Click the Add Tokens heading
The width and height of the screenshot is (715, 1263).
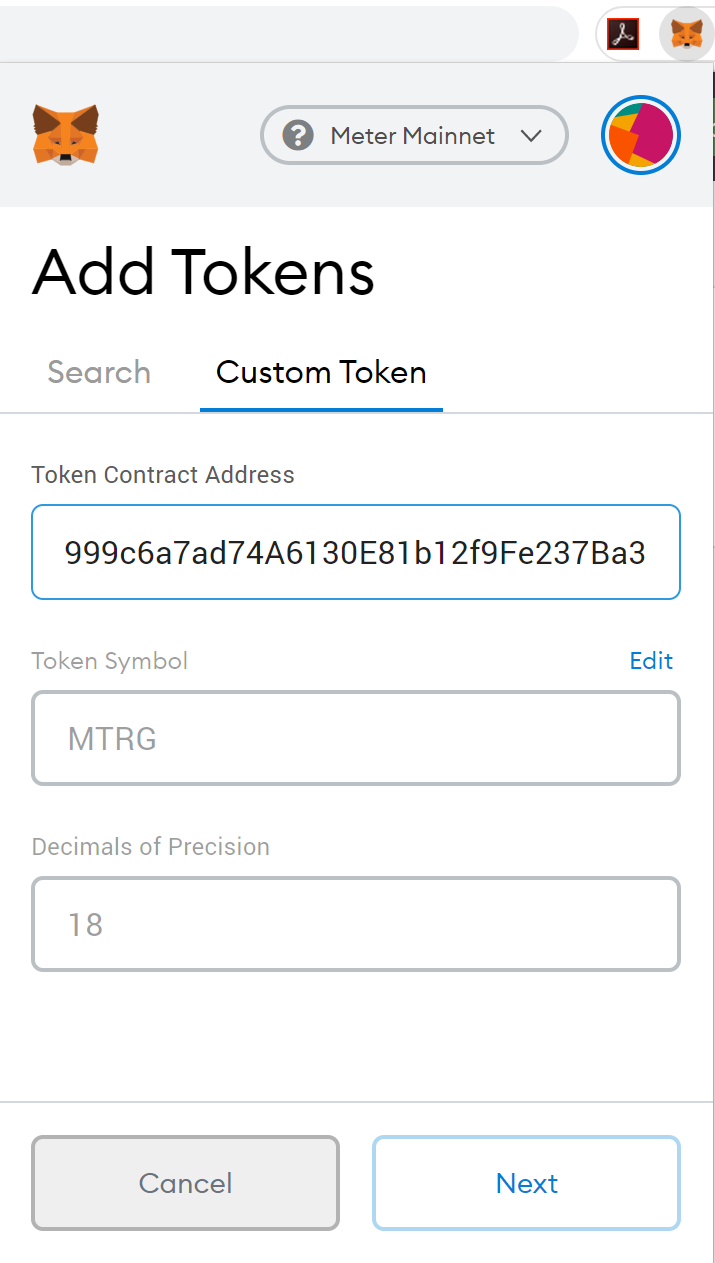click(204, 272)
